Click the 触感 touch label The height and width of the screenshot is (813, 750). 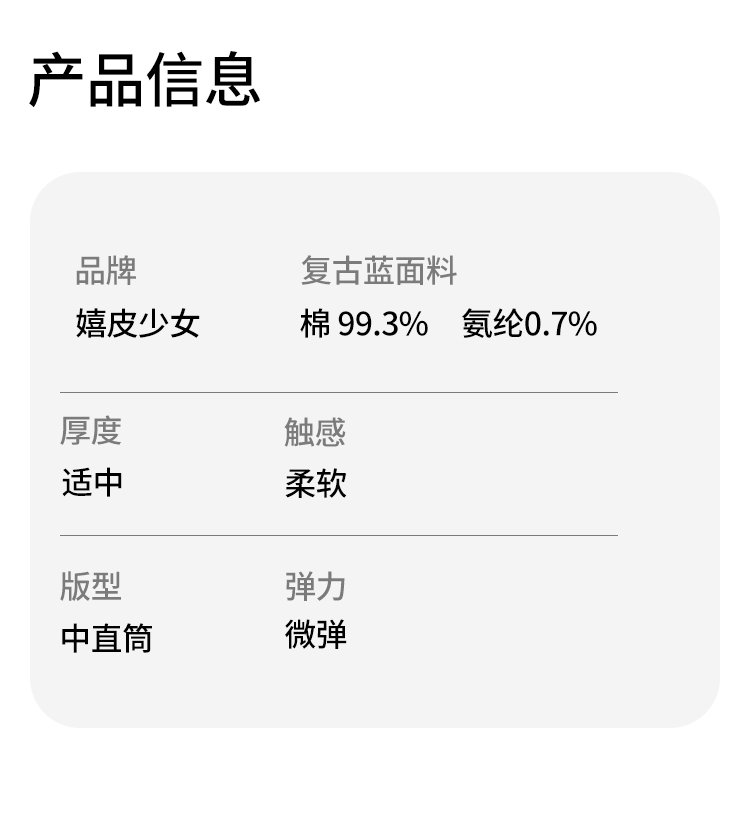(315, 432)
